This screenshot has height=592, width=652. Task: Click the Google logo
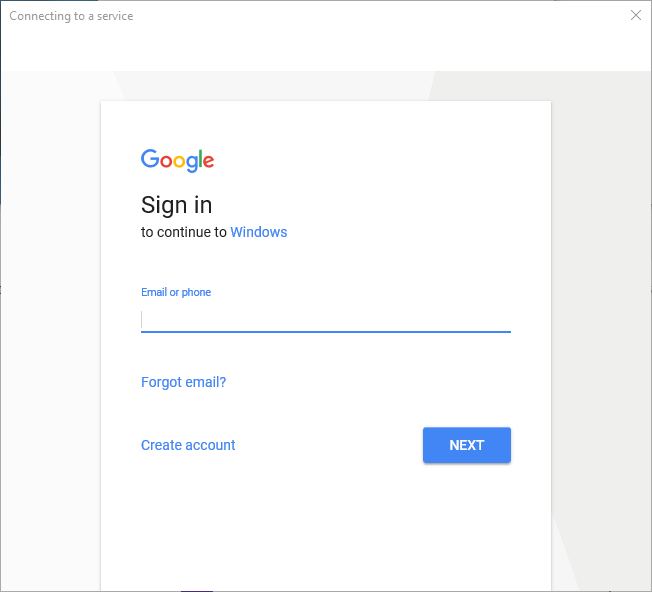(x=178, y=160)
